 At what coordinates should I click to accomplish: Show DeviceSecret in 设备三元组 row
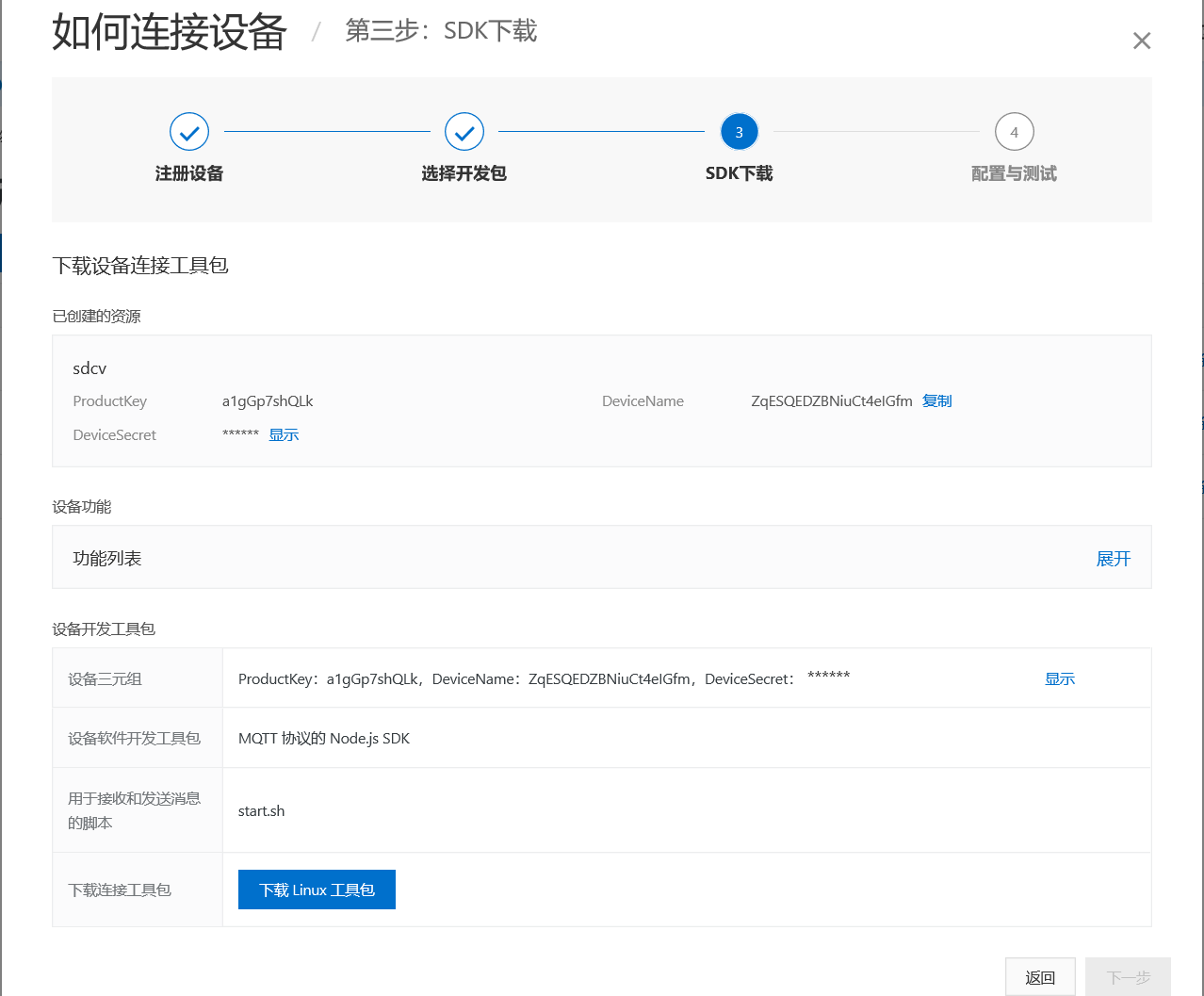click(x=1059, y=678)
